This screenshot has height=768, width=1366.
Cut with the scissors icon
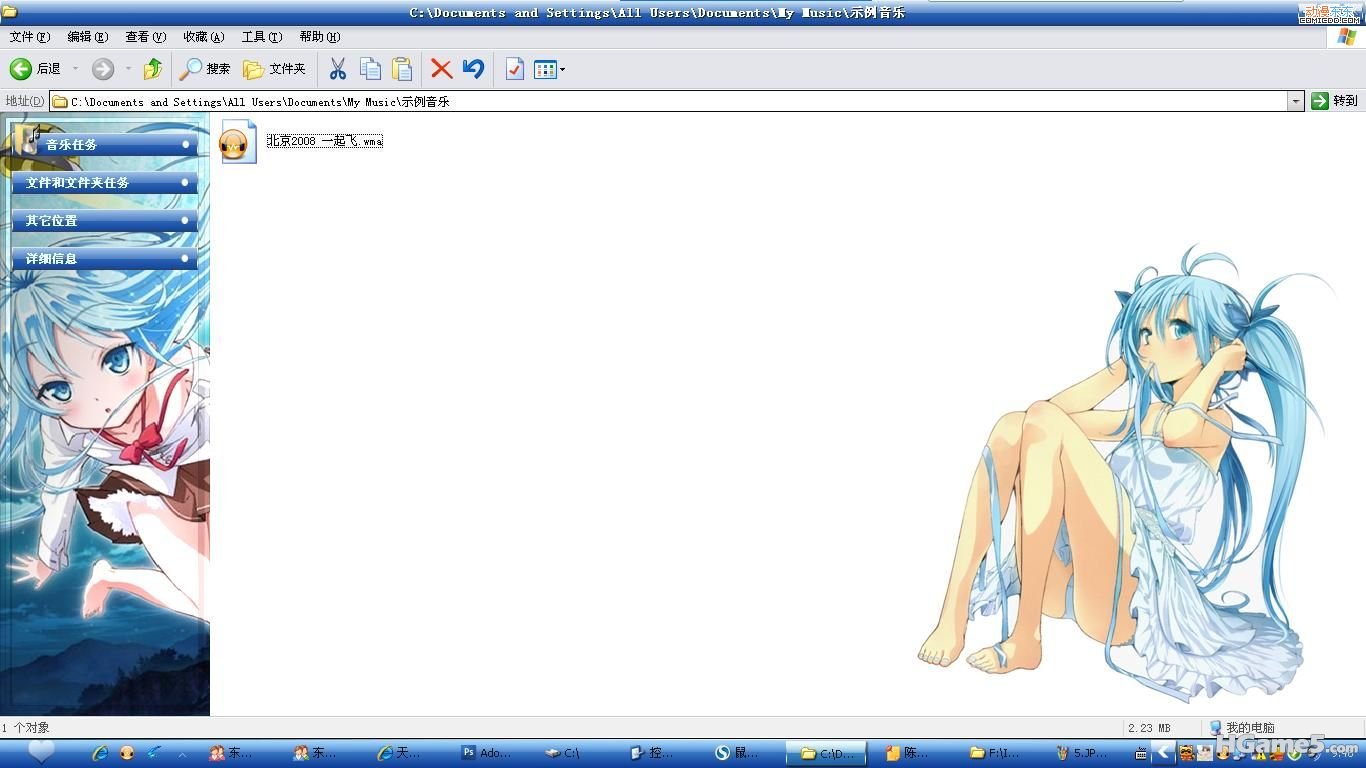point(338,69)
